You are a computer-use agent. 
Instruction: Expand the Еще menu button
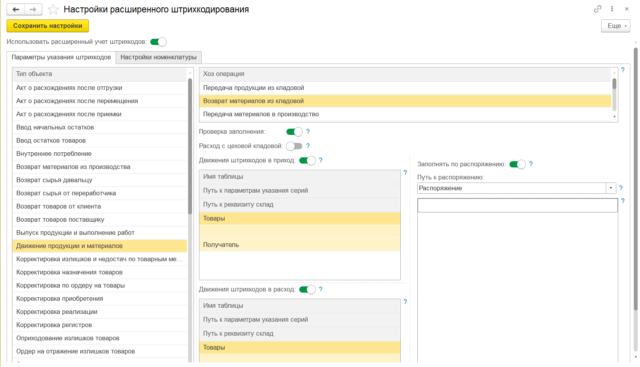(x=616, y=26)
